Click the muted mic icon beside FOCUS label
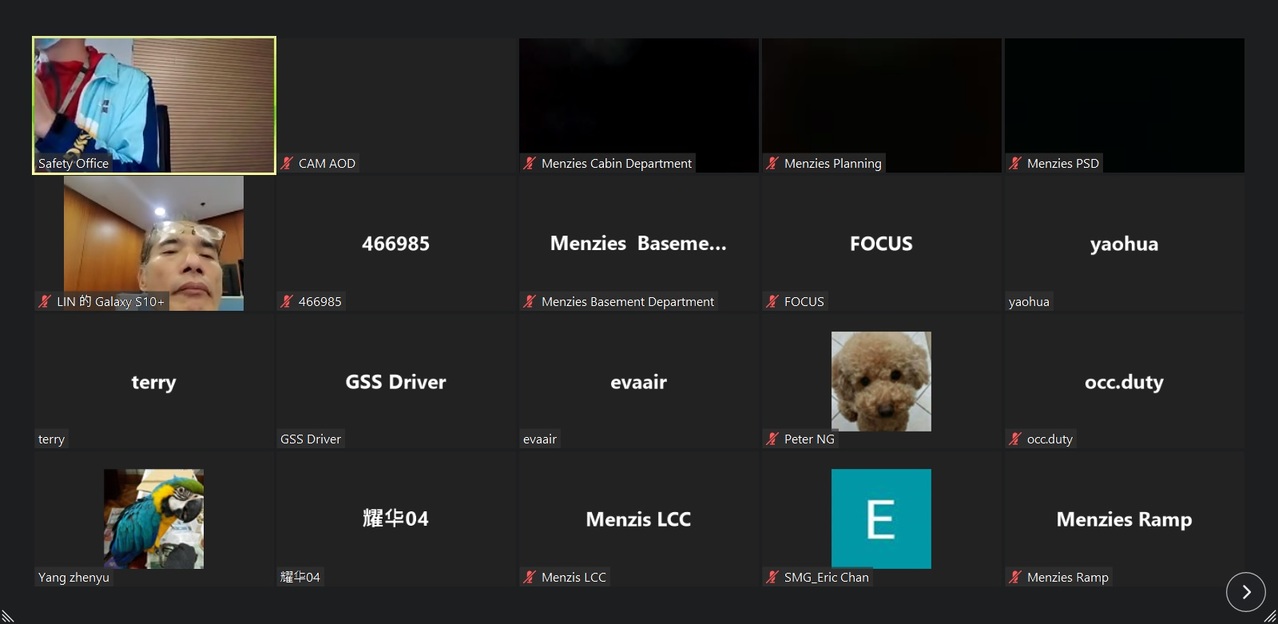Image resolution: width=1278 pixels, height=624 pixels. coord(773,301)
